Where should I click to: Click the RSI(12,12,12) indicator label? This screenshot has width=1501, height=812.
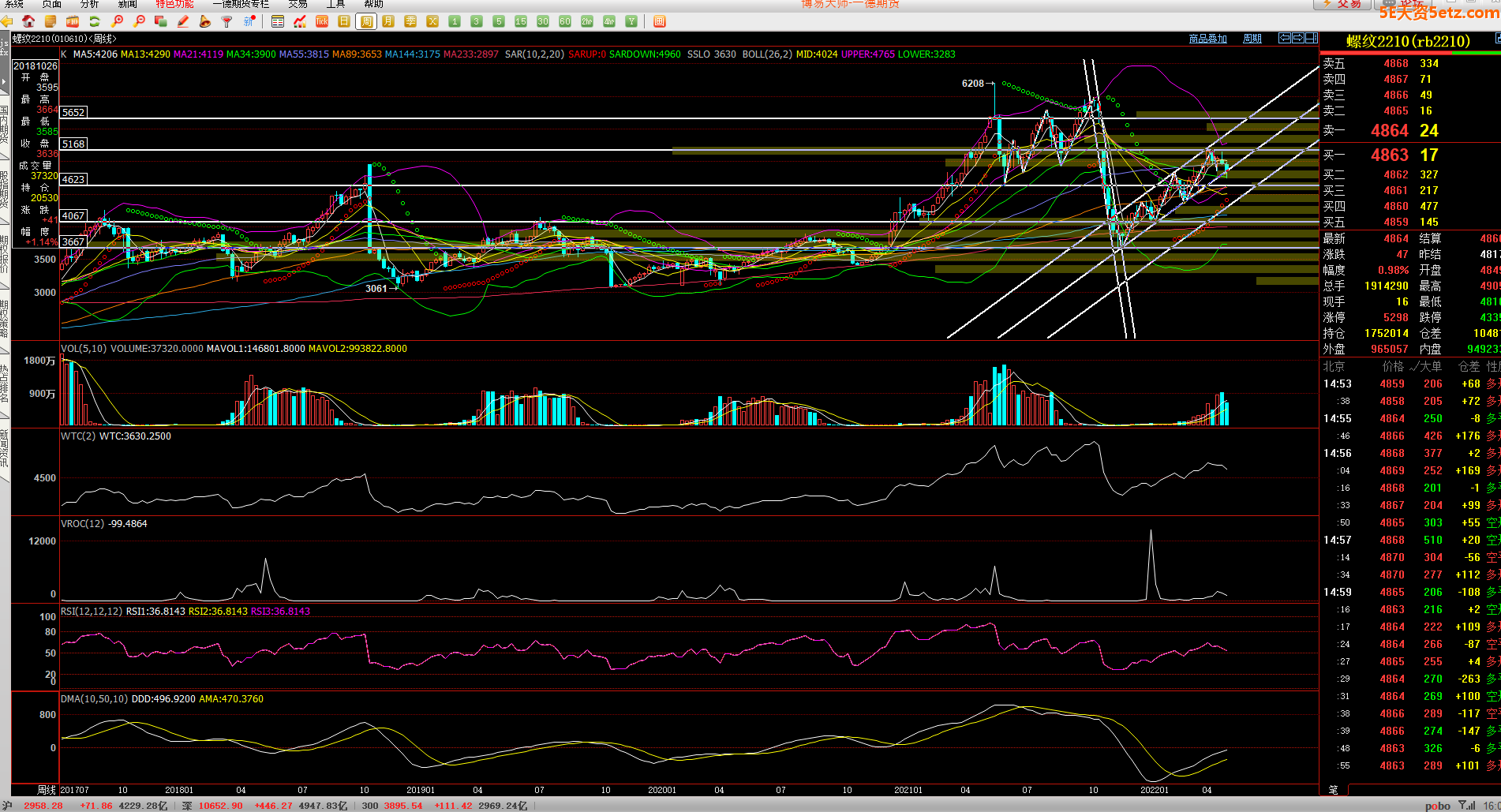[x=92, y=611]
